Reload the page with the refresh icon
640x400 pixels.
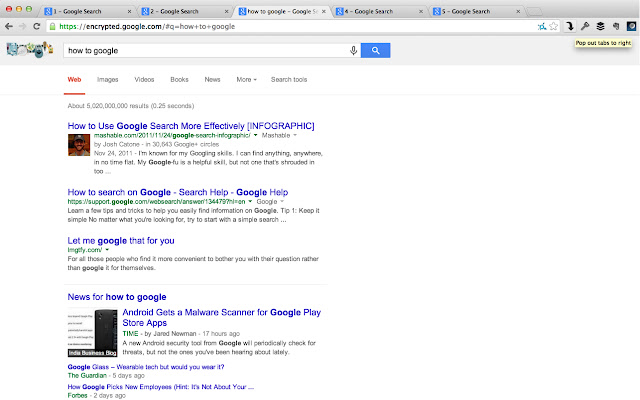pos(36,27)
